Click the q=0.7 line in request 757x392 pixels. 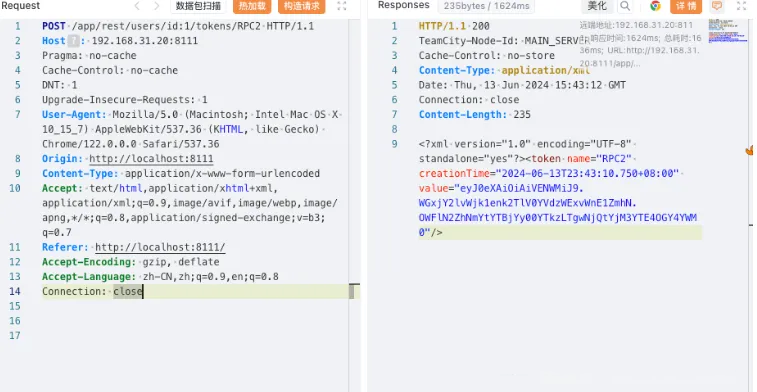[x=57, y=232]
